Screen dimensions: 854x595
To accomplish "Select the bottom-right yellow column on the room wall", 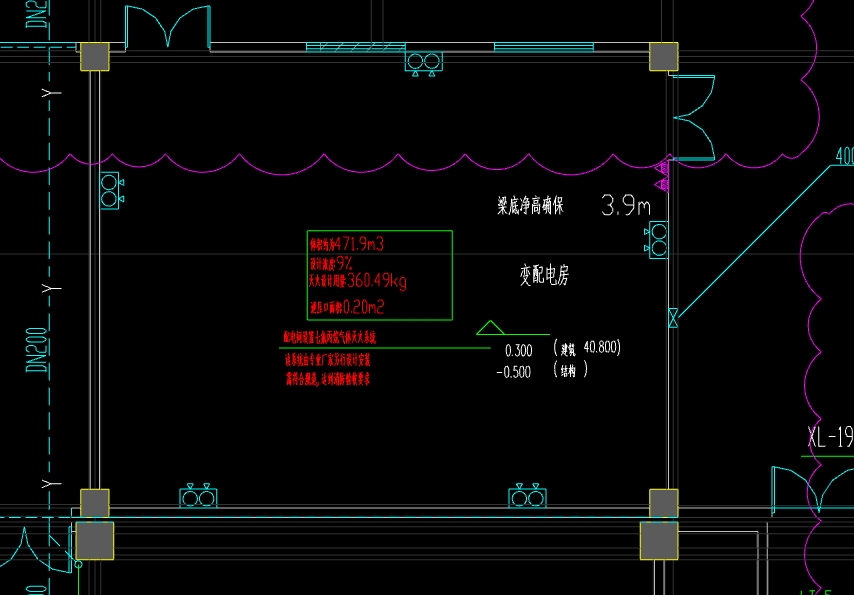I will click(x=664, y=503).
